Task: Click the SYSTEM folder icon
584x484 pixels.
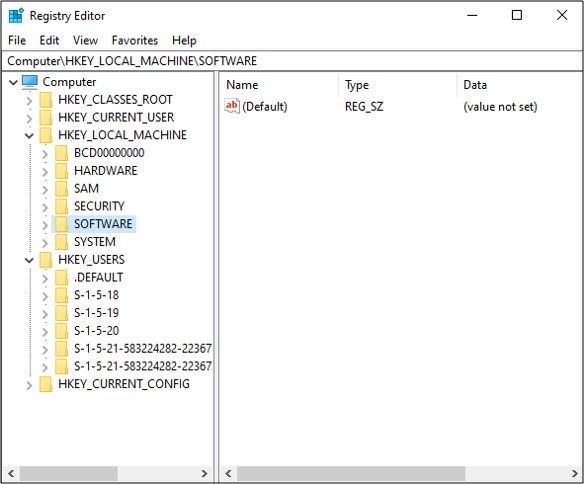Action: (x=61, y=242)
